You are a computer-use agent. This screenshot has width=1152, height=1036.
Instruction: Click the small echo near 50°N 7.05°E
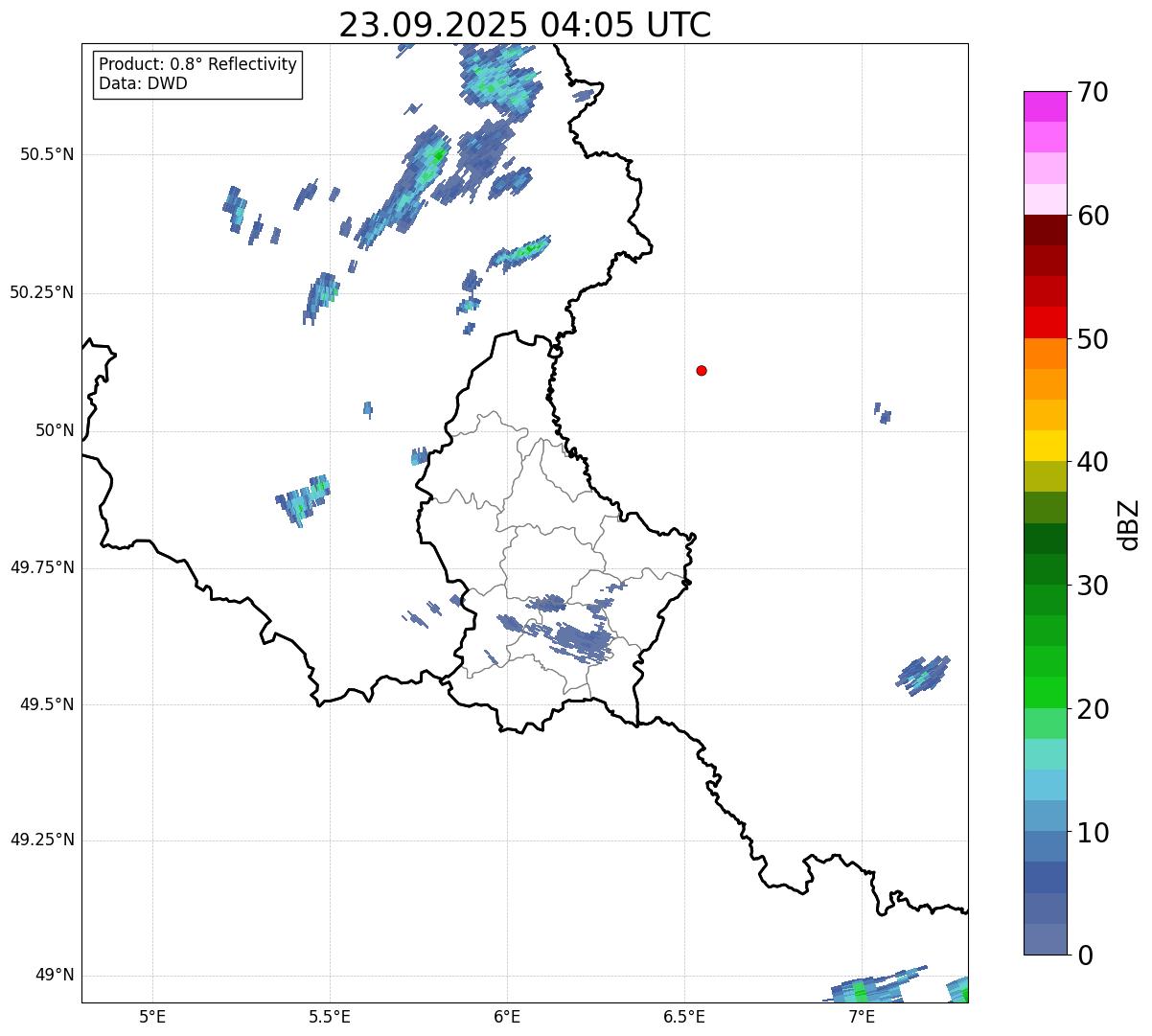point(883,413)
